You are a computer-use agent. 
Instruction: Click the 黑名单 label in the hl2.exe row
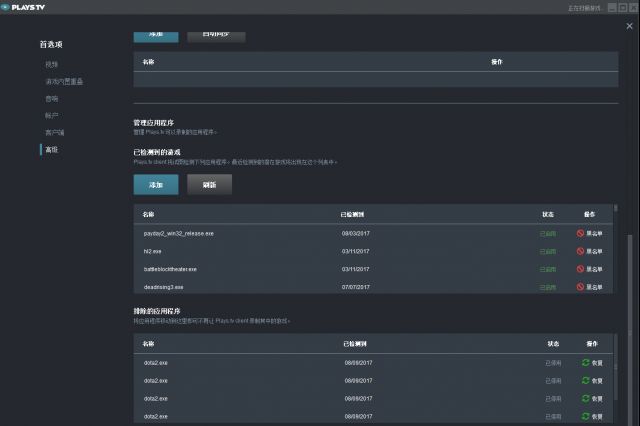click(x=594, y=251)
